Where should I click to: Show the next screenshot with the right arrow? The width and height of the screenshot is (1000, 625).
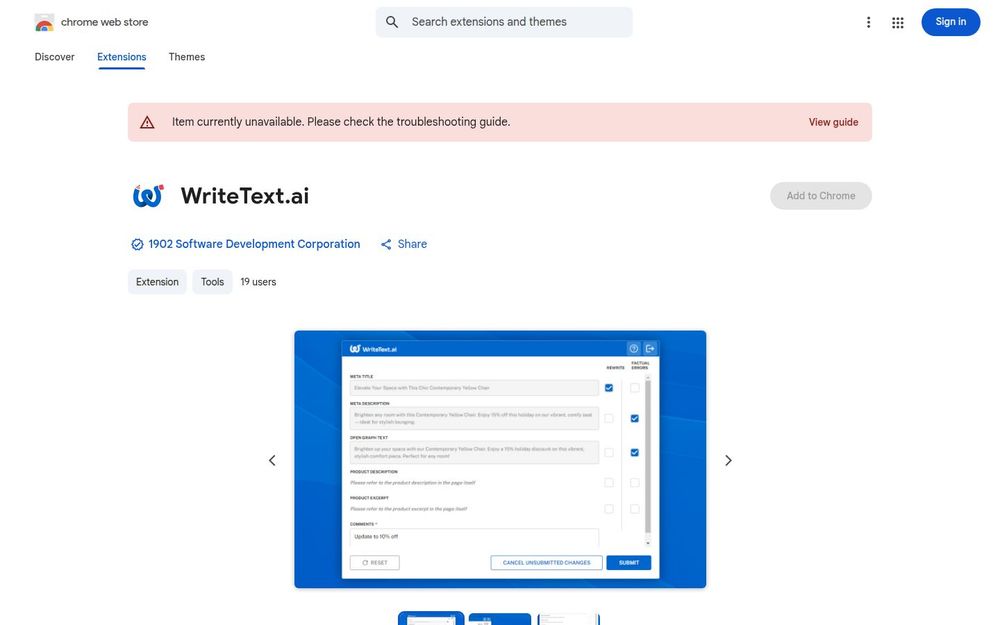[728, 460]
